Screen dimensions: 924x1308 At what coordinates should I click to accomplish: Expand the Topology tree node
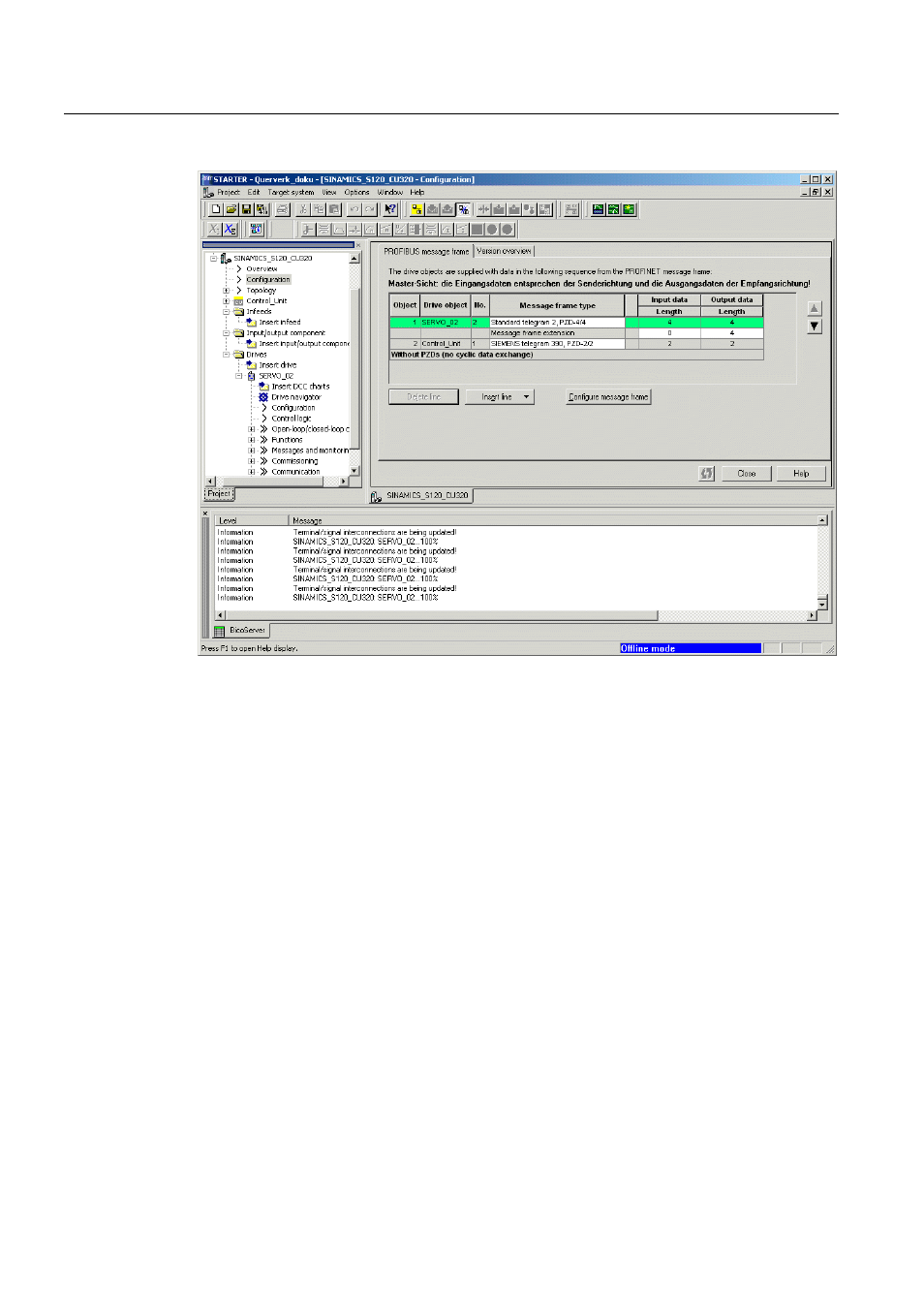(x=226, y=291)
